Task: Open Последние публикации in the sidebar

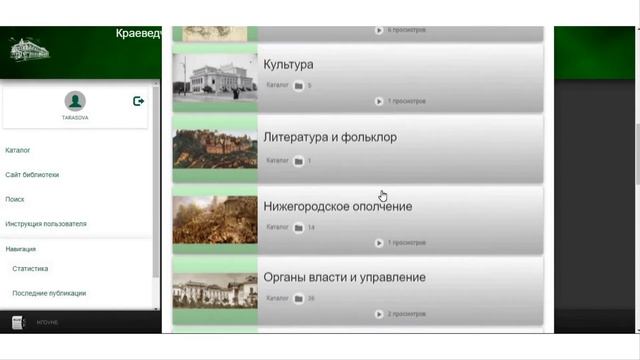Action: tap(49, 293)
